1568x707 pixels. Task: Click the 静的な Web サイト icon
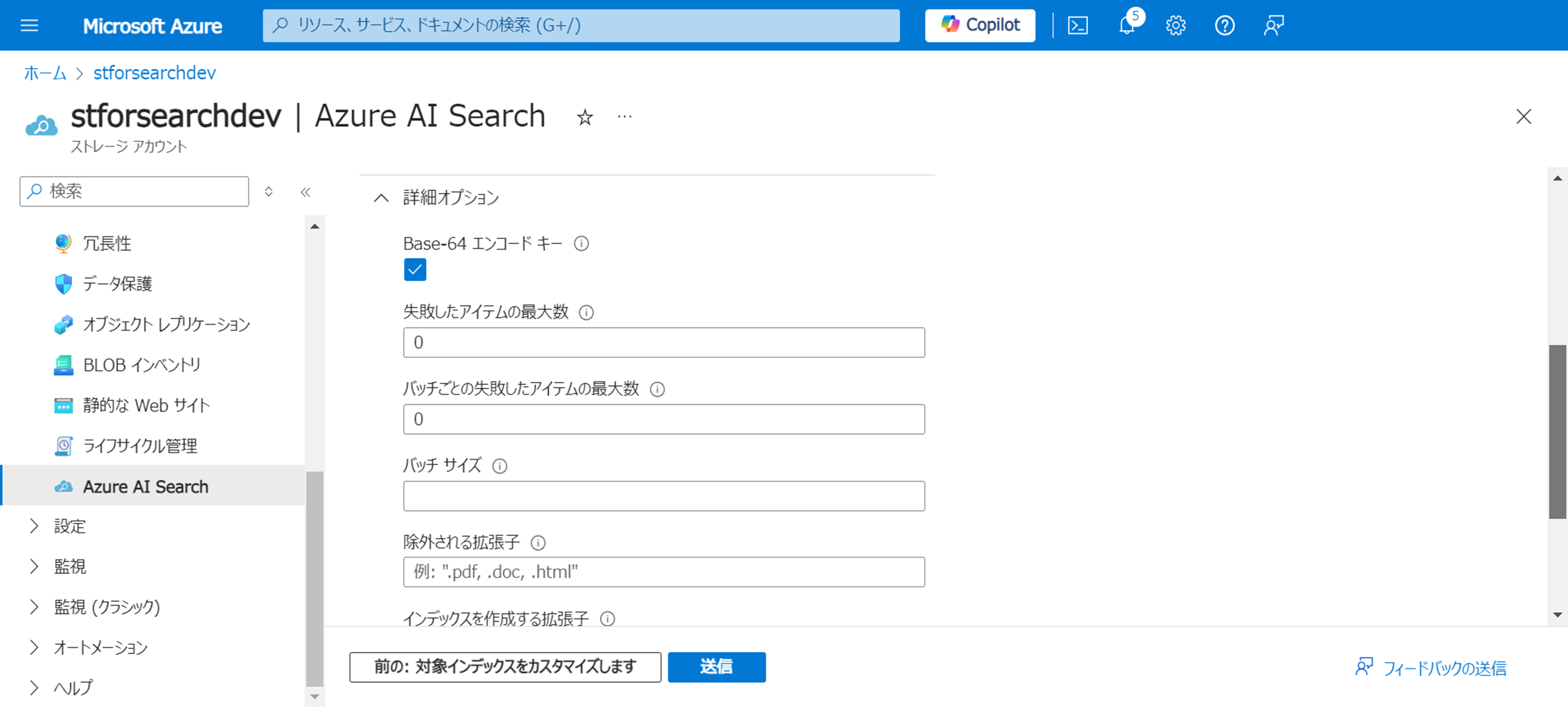[x=64, y=405]
